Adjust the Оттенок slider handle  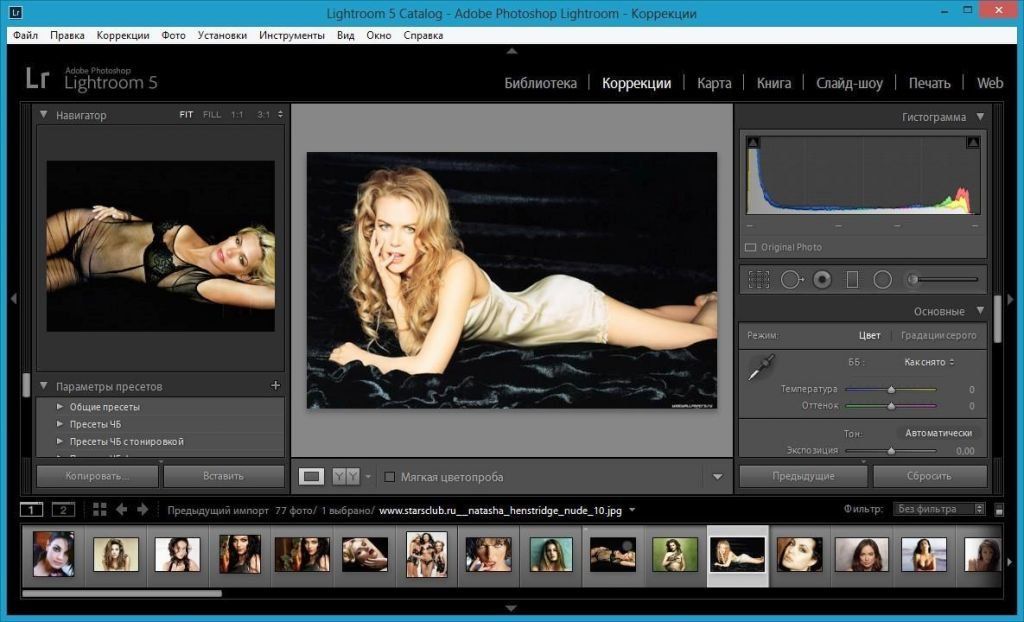click(891, 406)
